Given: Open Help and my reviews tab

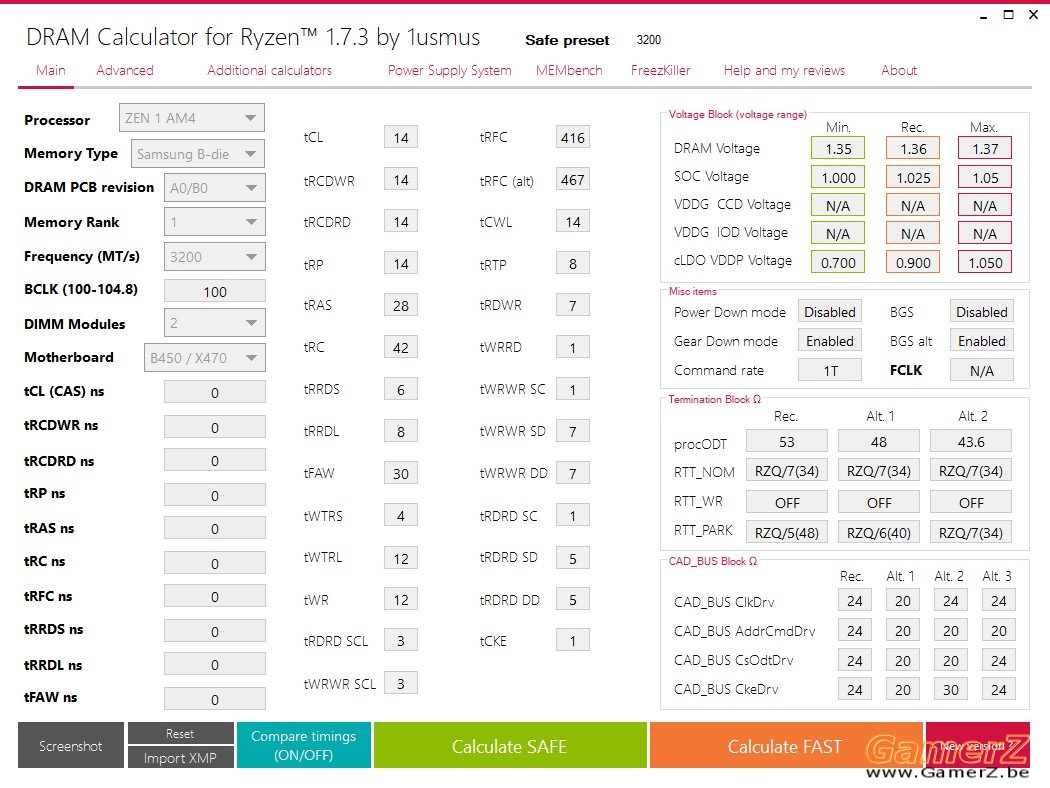Looking at the screenshot, I should pyautogui.click(x=784, y=70).
